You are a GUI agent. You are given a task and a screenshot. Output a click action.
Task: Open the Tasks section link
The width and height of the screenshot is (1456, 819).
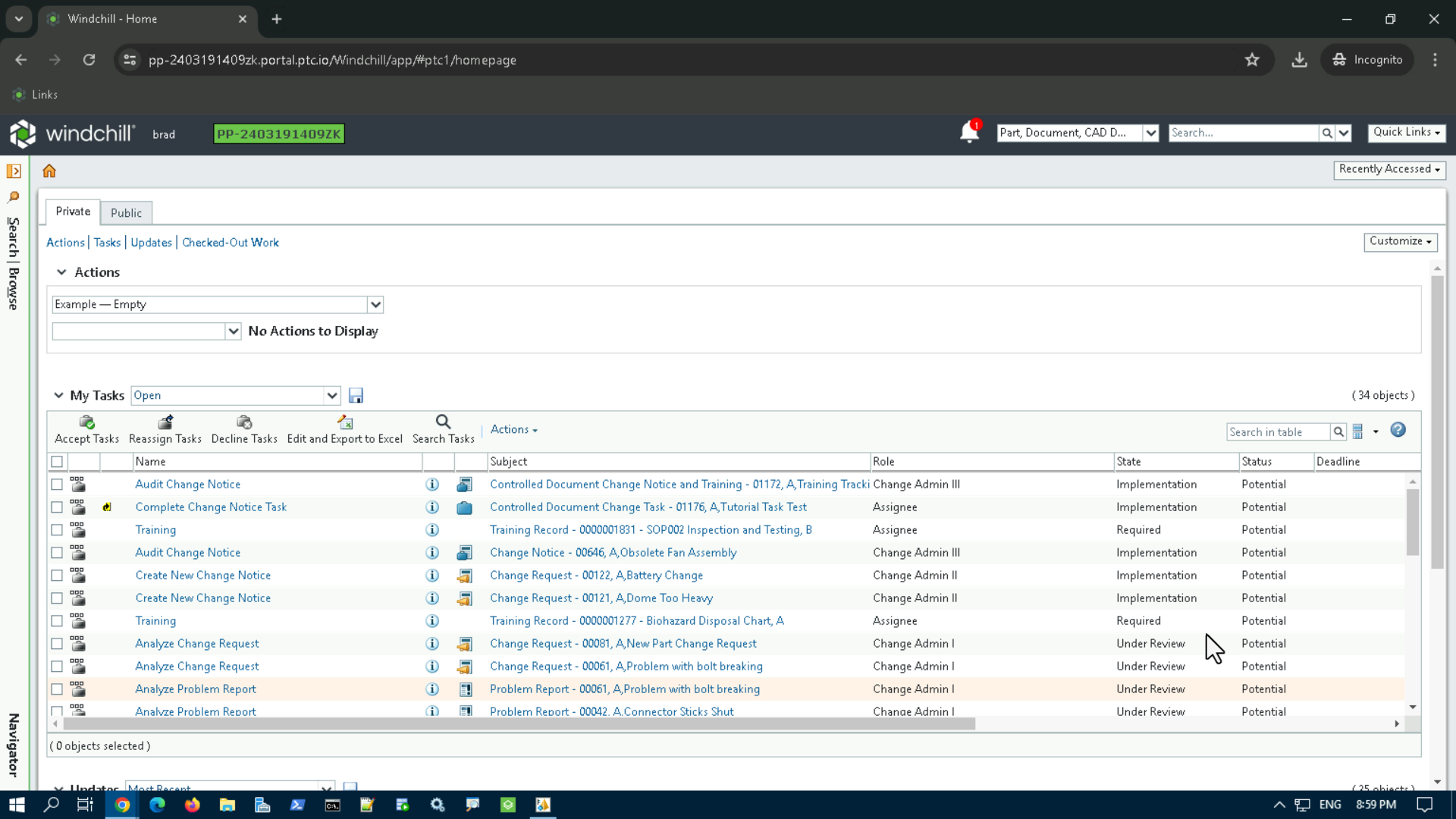107,242
